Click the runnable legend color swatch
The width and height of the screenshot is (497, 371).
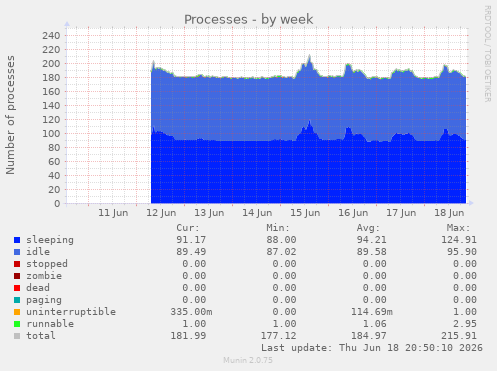[17, 324]
